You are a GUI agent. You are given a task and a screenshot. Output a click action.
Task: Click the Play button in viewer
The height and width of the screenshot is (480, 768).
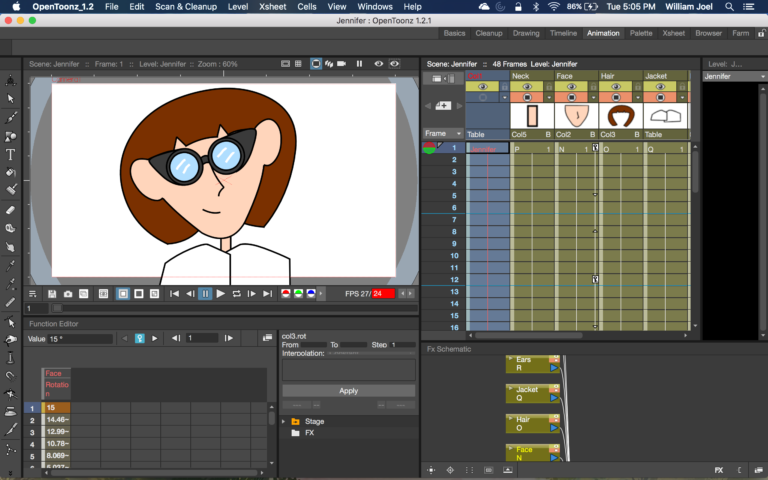(x=220, y=293)
